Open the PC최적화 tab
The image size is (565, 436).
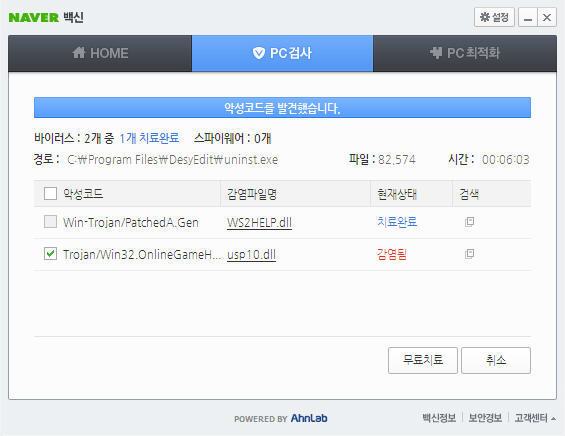[x=465, y=53]
